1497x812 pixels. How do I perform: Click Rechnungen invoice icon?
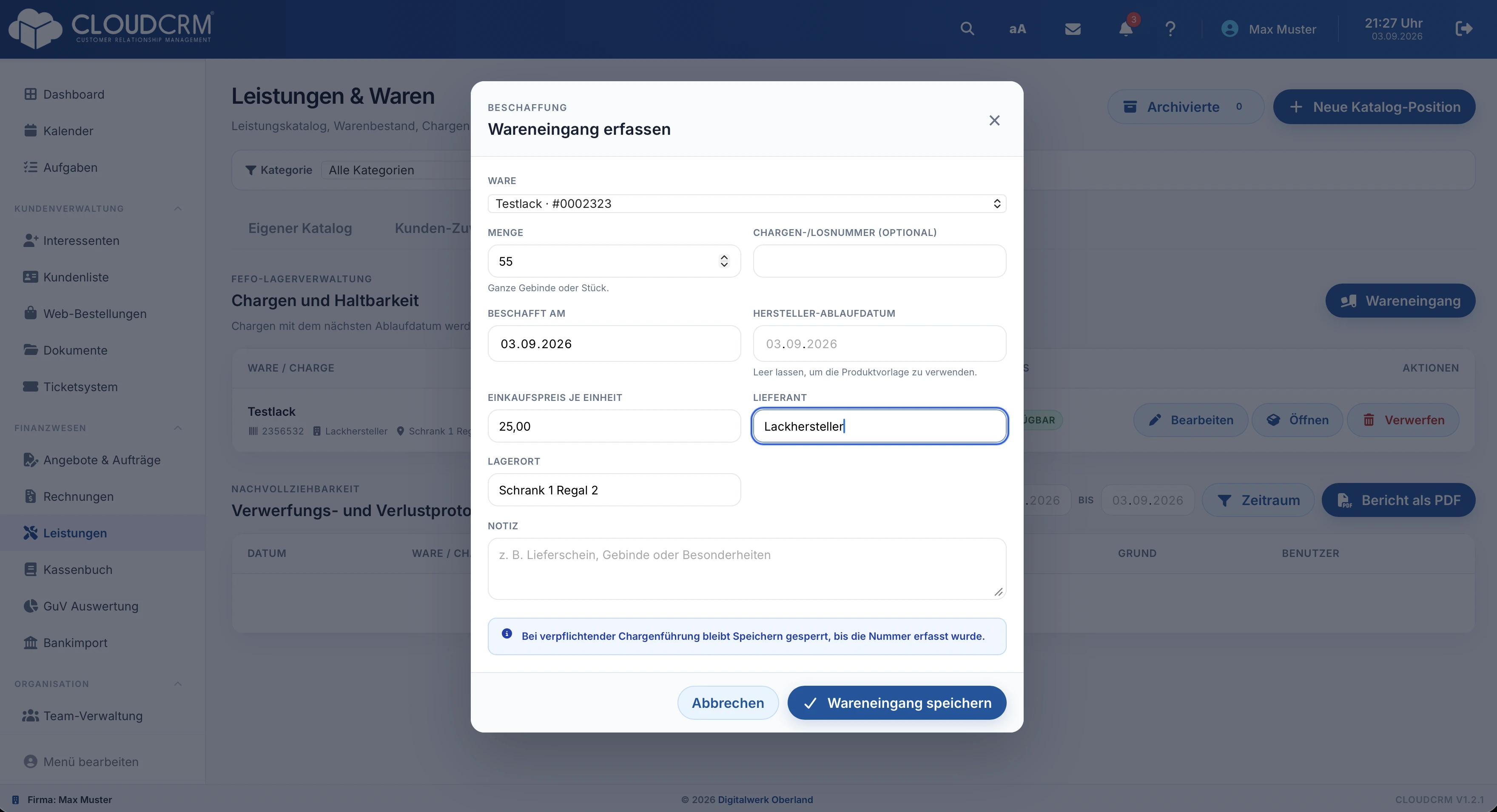pyautogui.click(x=30, y=496)
